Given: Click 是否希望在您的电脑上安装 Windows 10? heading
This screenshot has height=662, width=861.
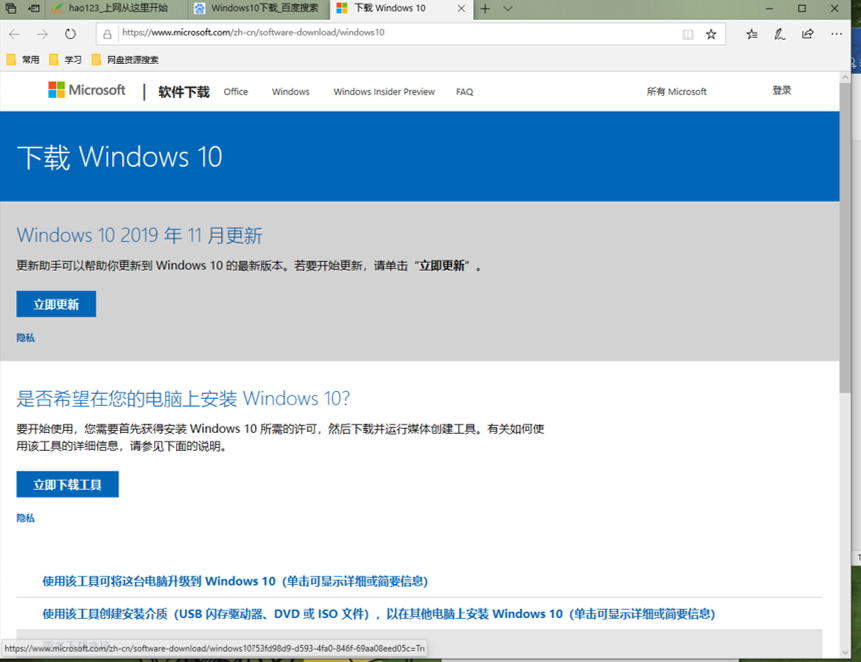Looking at the screenshot, I should (x=183, y=399).
